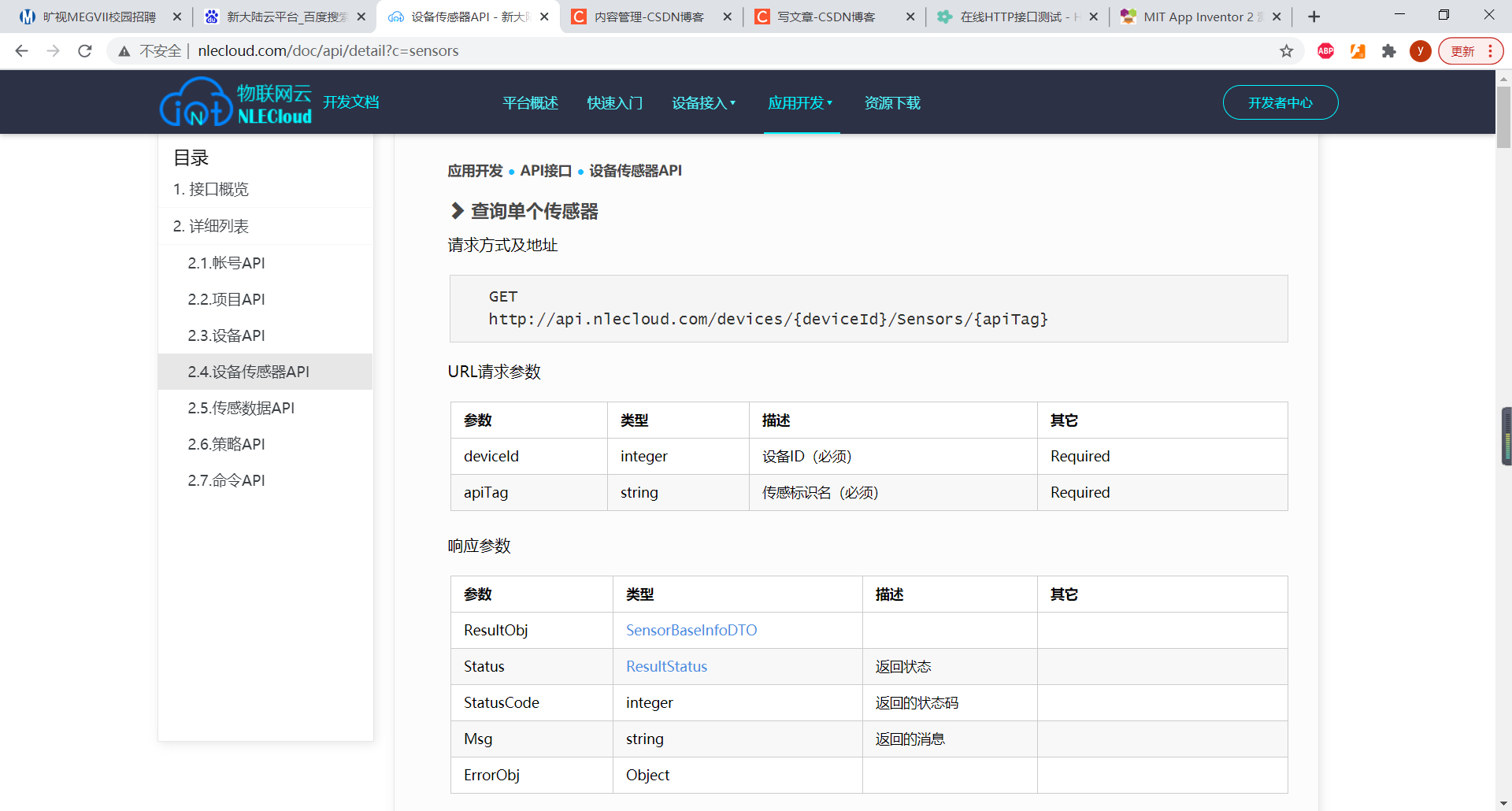
Task: Open 2.1.帐号API section
Action: 226,263
